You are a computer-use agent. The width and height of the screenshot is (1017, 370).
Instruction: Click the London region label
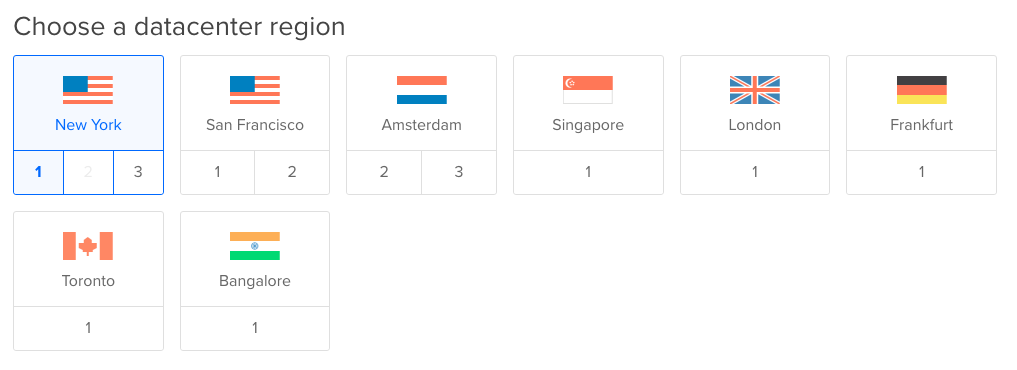755,125
